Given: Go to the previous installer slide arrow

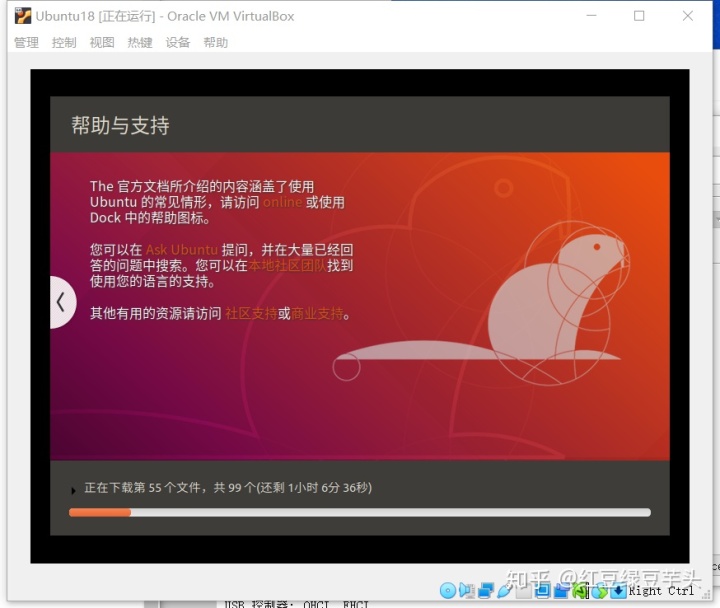Looking at the screenshot, I should 62,302.
